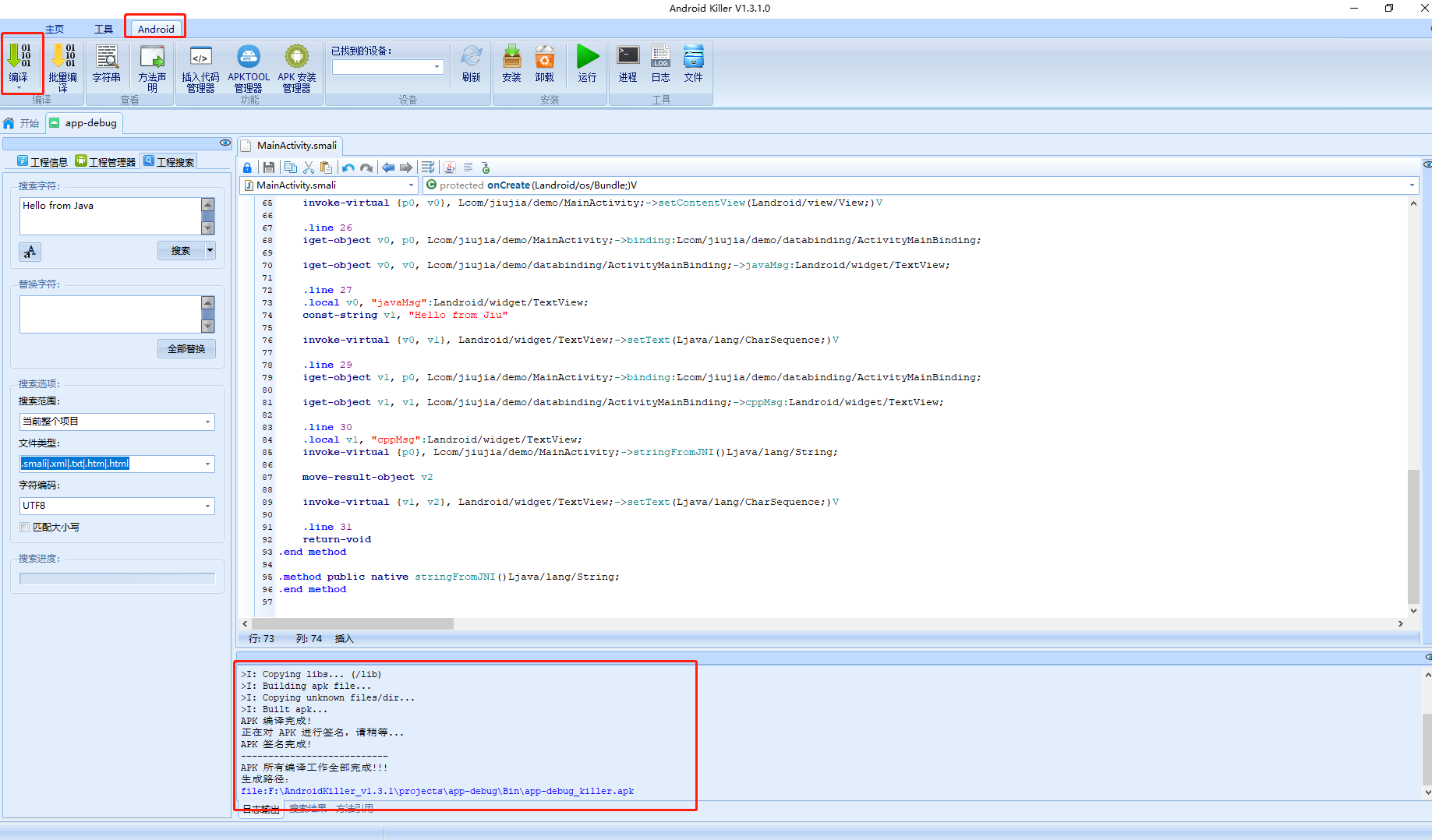Expand the 文件类型 file type dropdown

(207, 464)
